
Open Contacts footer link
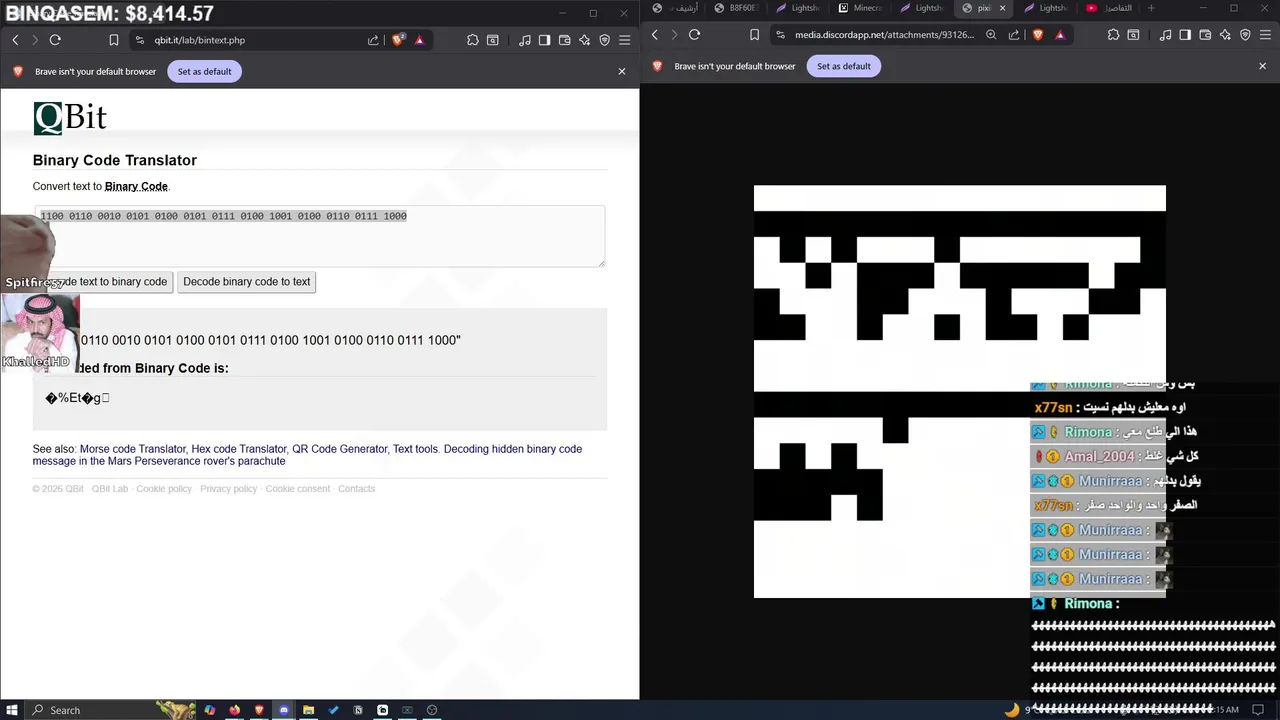click(x=356, y=489)
